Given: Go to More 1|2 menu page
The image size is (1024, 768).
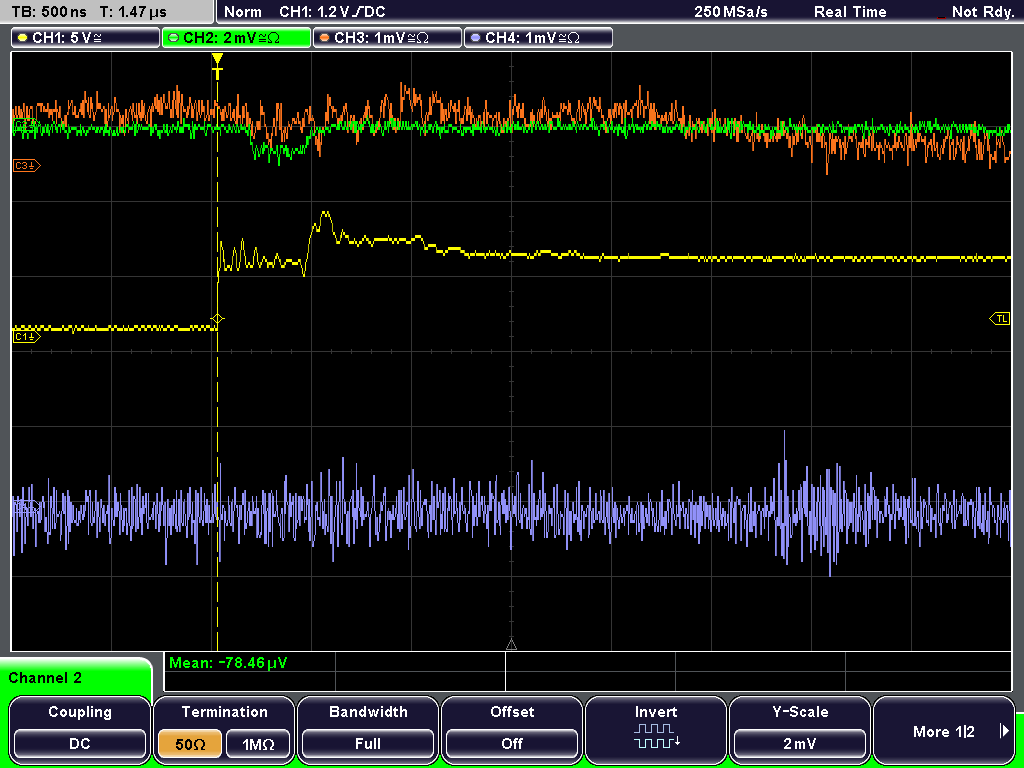Looking at the screenshot, I should (x=944, y=729).
